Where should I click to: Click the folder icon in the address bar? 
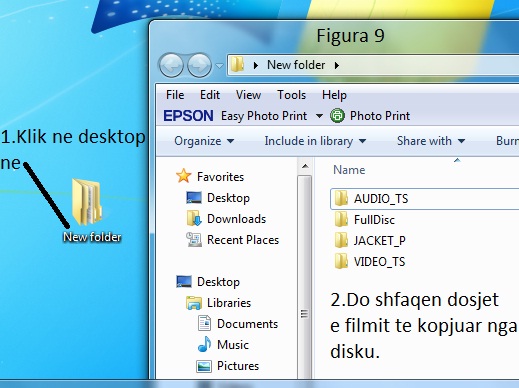(x=237, y=64)
